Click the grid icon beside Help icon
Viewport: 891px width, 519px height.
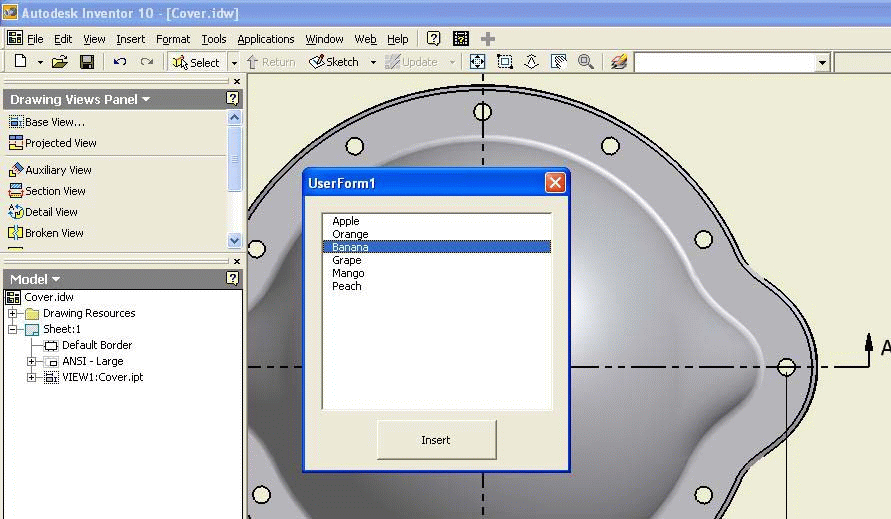(x=461, y=38)
